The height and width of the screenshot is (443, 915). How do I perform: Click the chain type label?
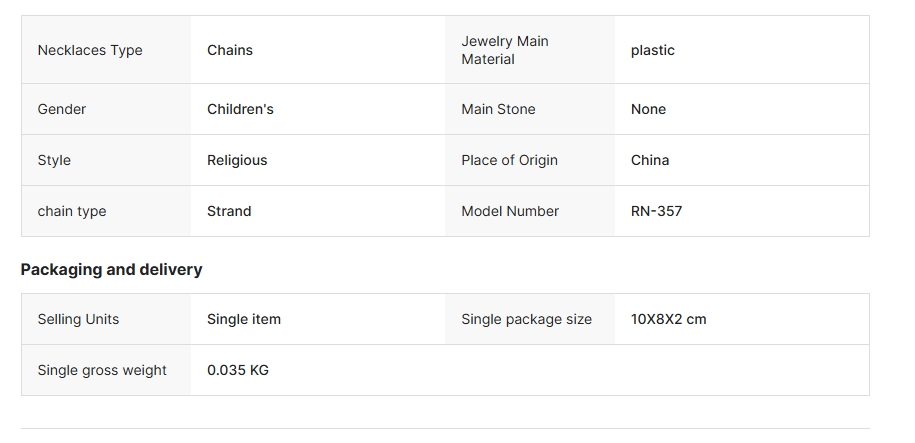click(72, 211)
